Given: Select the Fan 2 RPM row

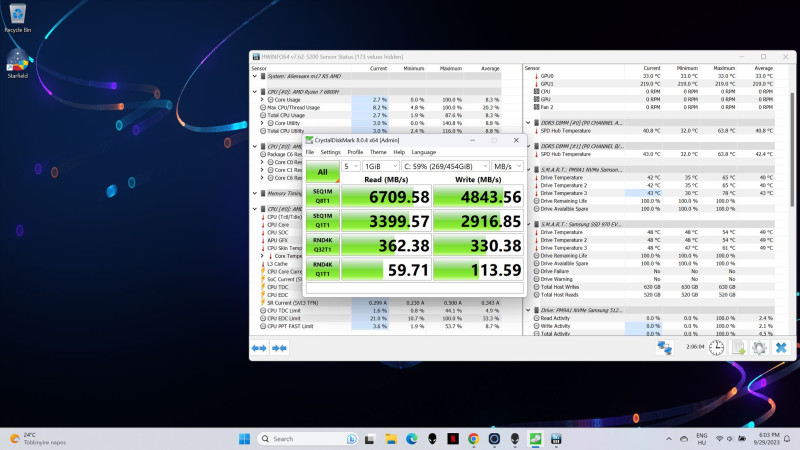Looking at the screenshot, I should click(654, 107).
